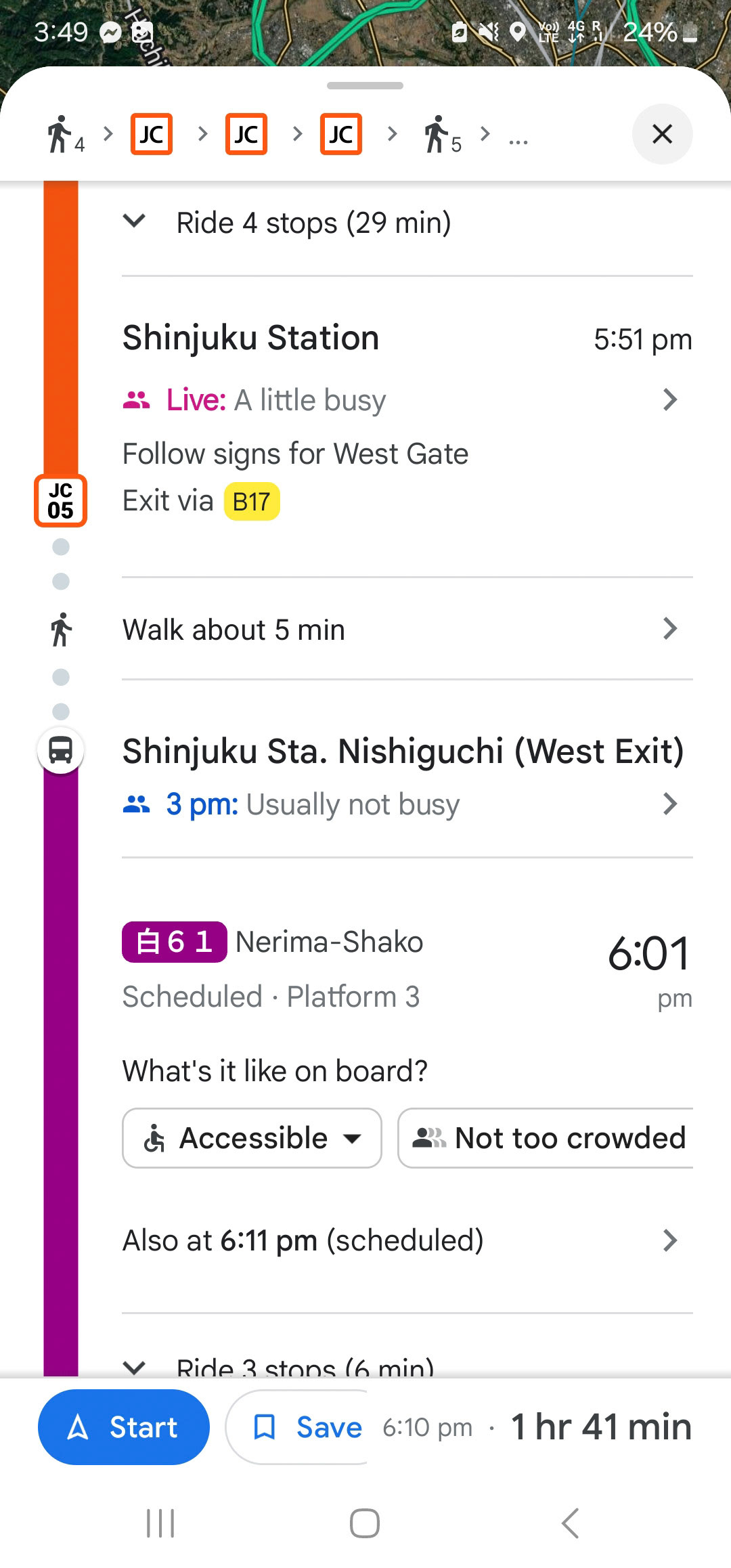Start navigation for this route

click(124, 1427)
